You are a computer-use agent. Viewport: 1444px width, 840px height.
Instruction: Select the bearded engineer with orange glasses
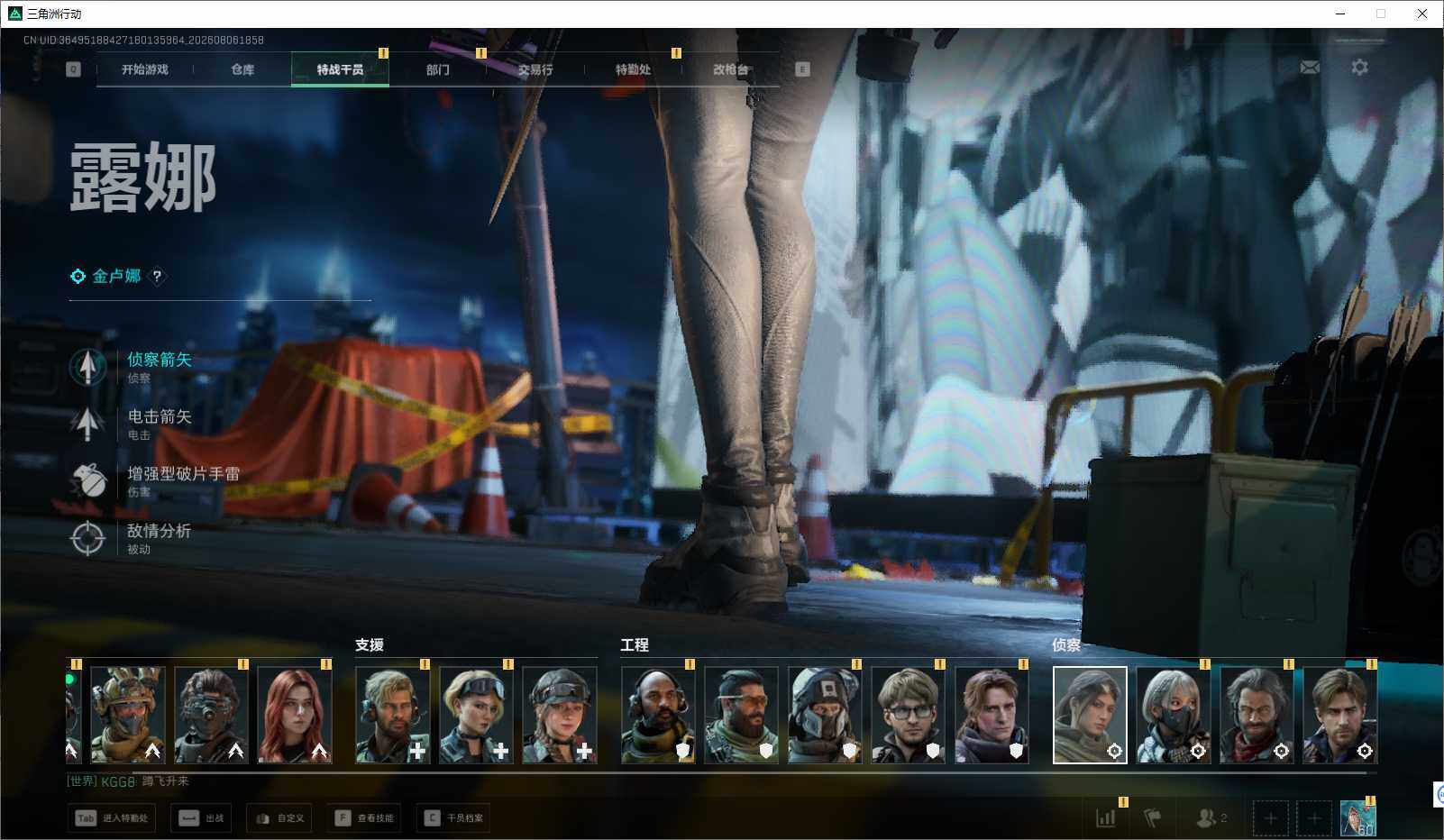(x=741, y=715)
